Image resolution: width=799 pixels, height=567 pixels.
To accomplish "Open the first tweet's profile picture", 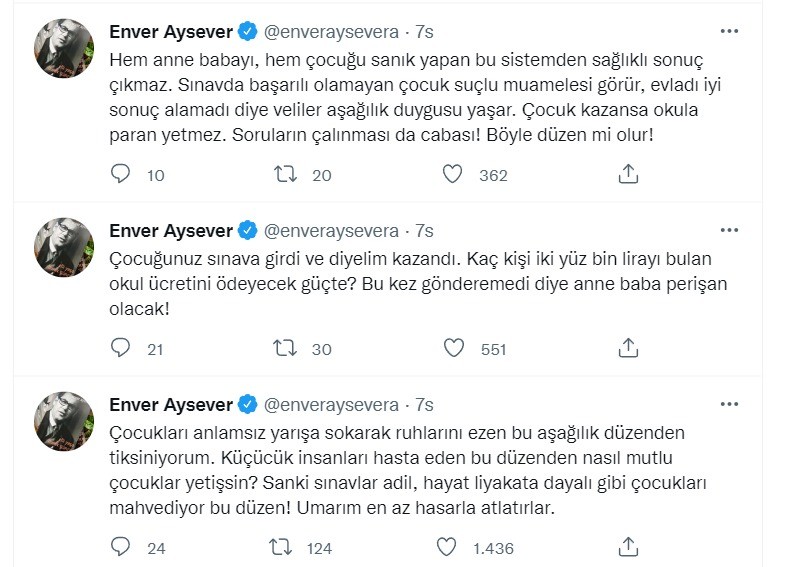I will (65, 49).
